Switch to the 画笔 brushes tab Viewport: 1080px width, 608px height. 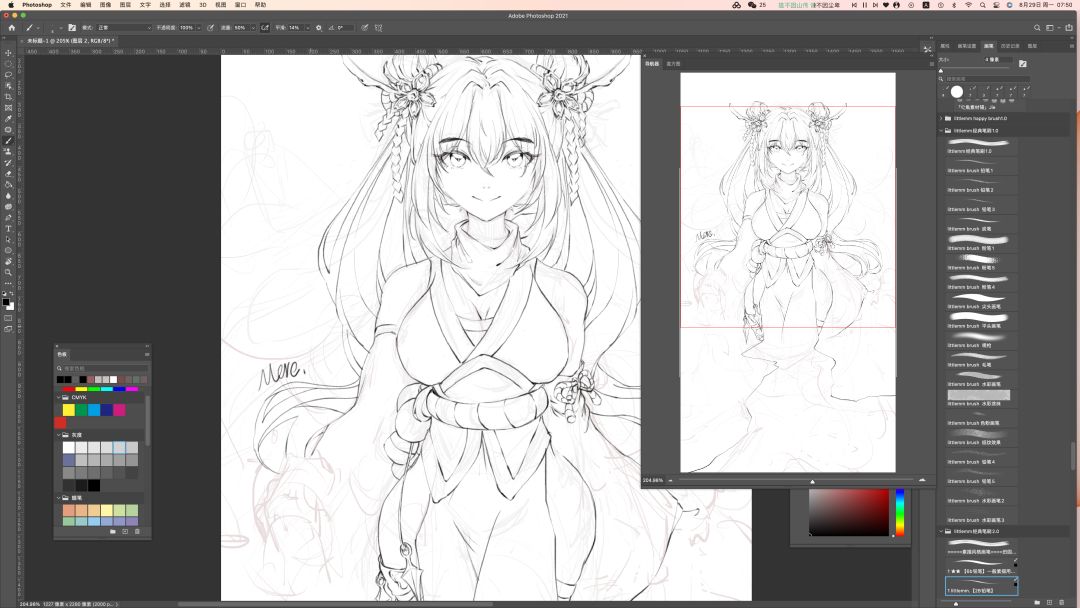click(x=988, y=46)
